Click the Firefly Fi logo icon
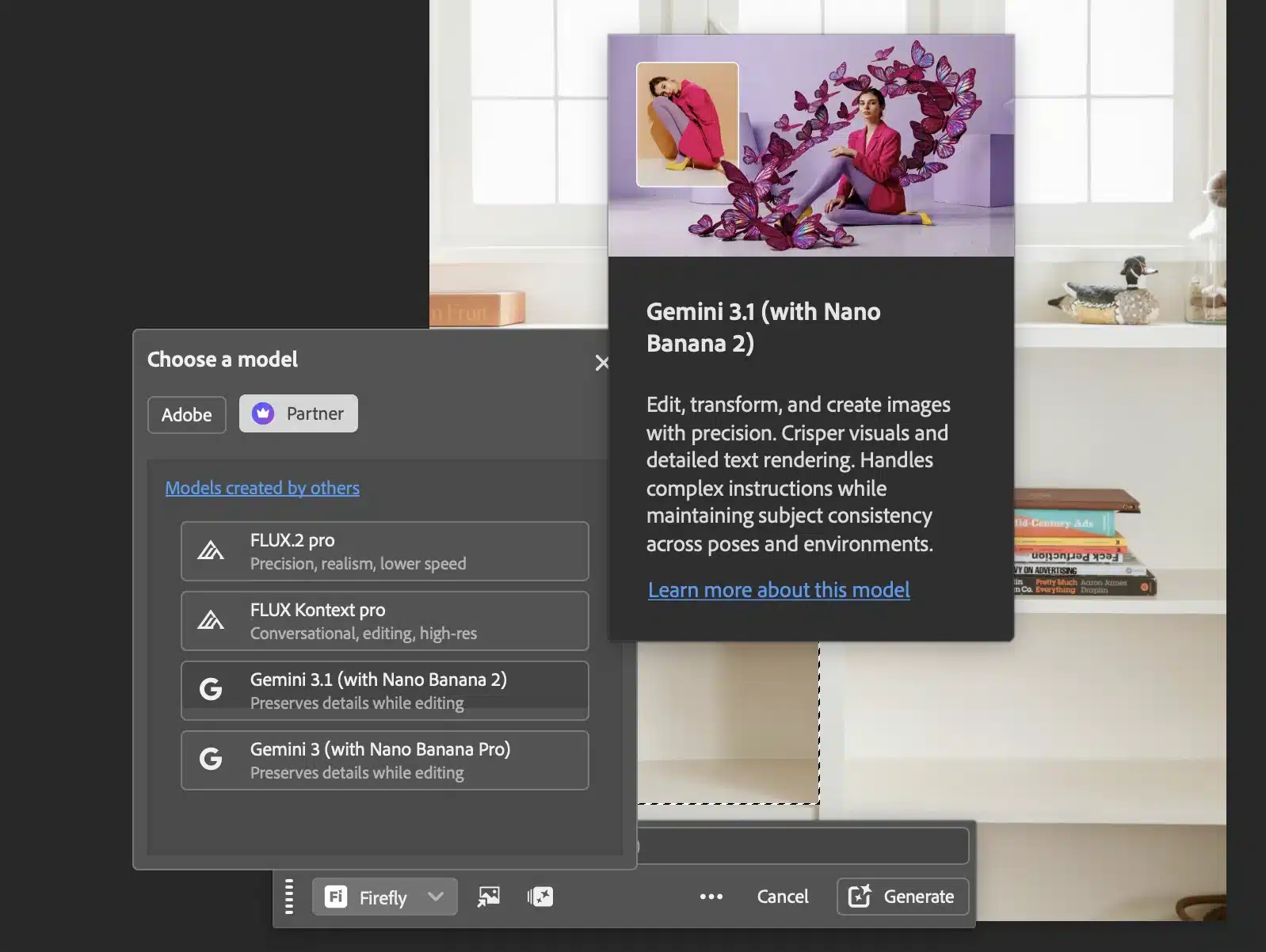 coord(336,897)
